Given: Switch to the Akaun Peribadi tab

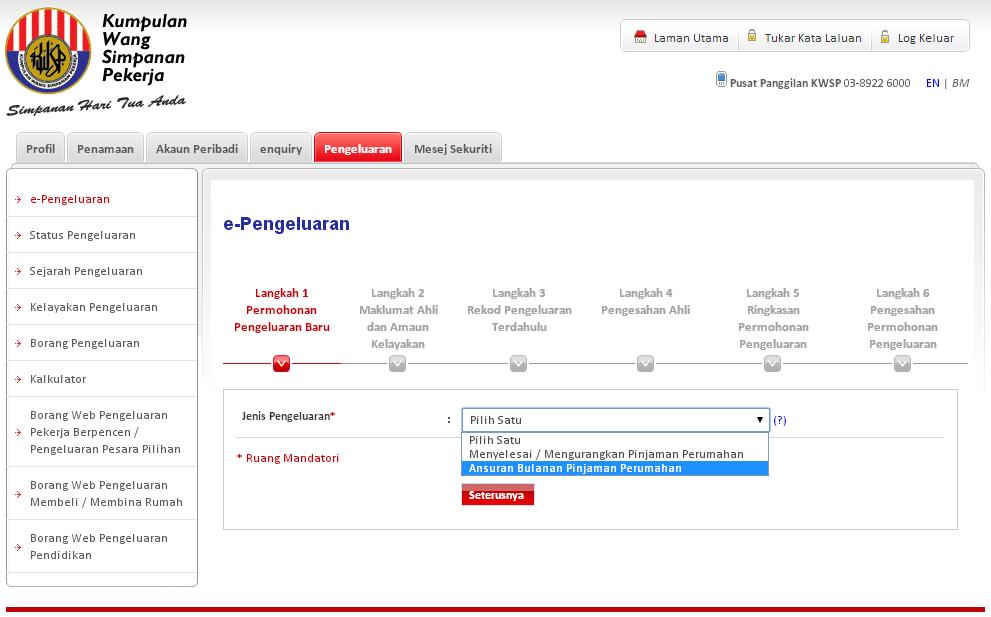Looking at the screenshot, I should click(196, 147).
